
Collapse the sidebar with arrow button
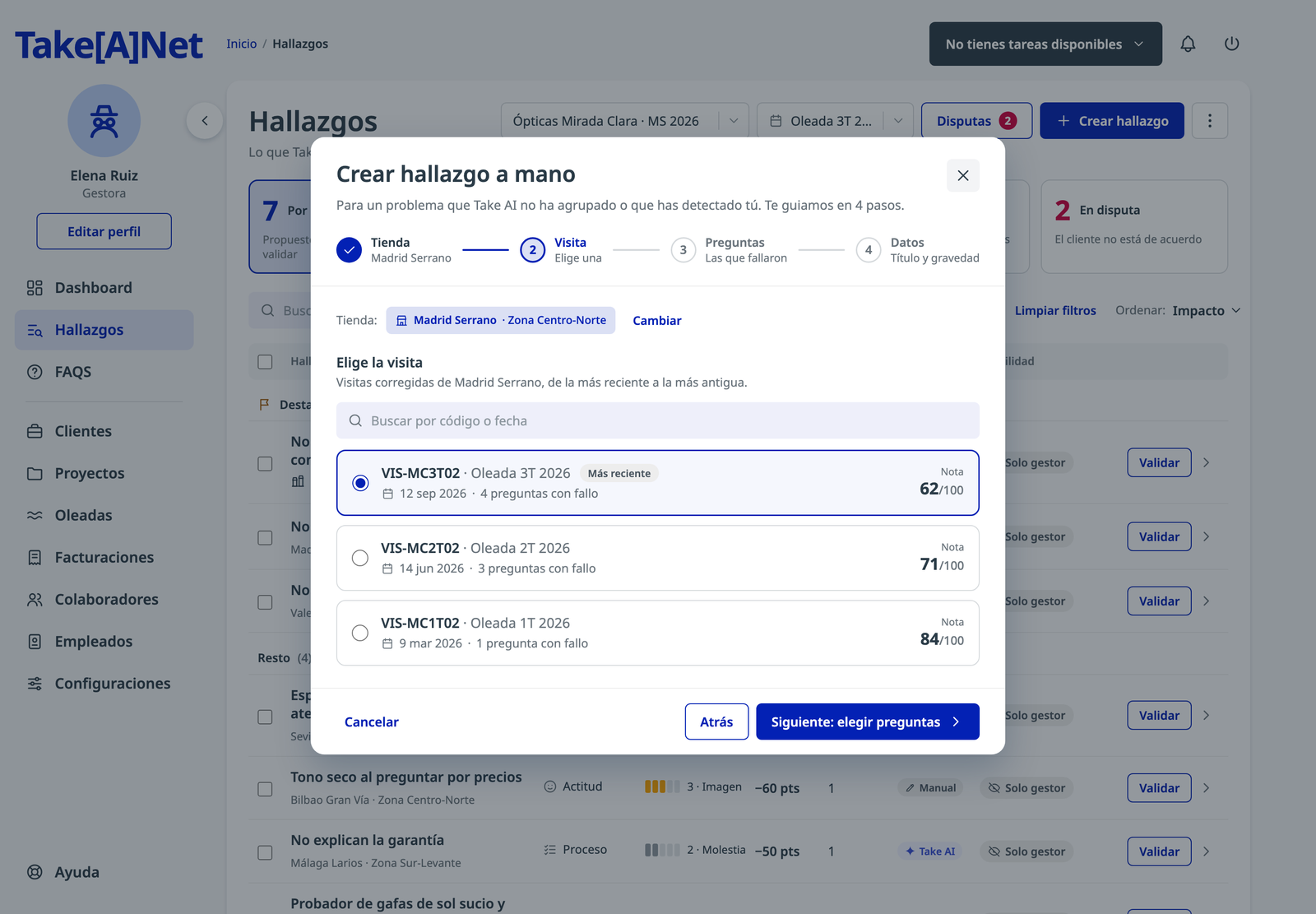tap(205, 121)
